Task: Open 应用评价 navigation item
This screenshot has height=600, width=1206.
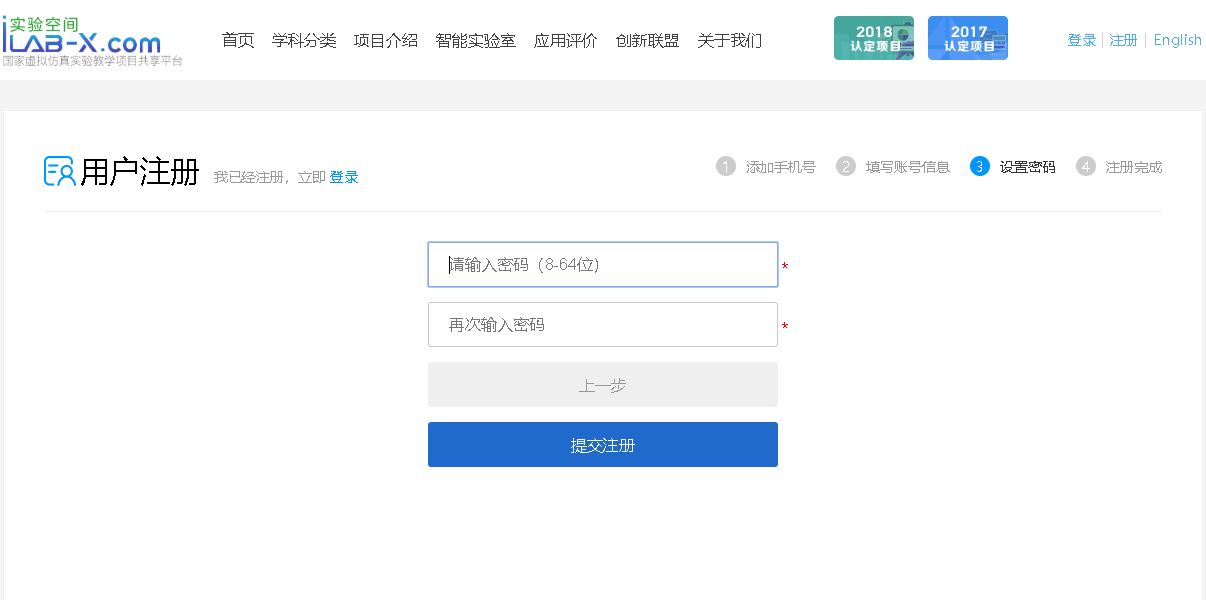Action: coord(566,41)
